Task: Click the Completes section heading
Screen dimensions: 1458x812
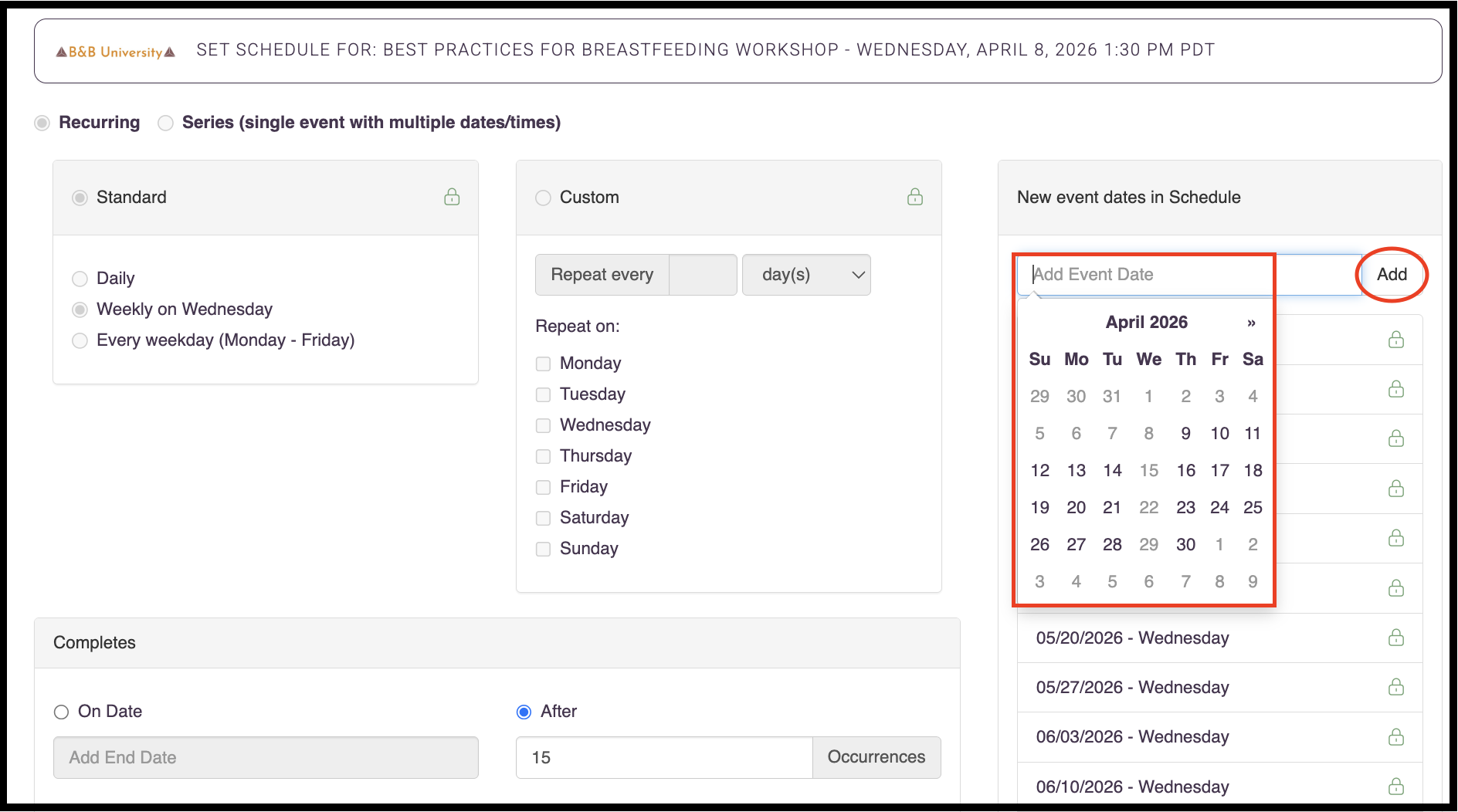Action: click(94, 643)
